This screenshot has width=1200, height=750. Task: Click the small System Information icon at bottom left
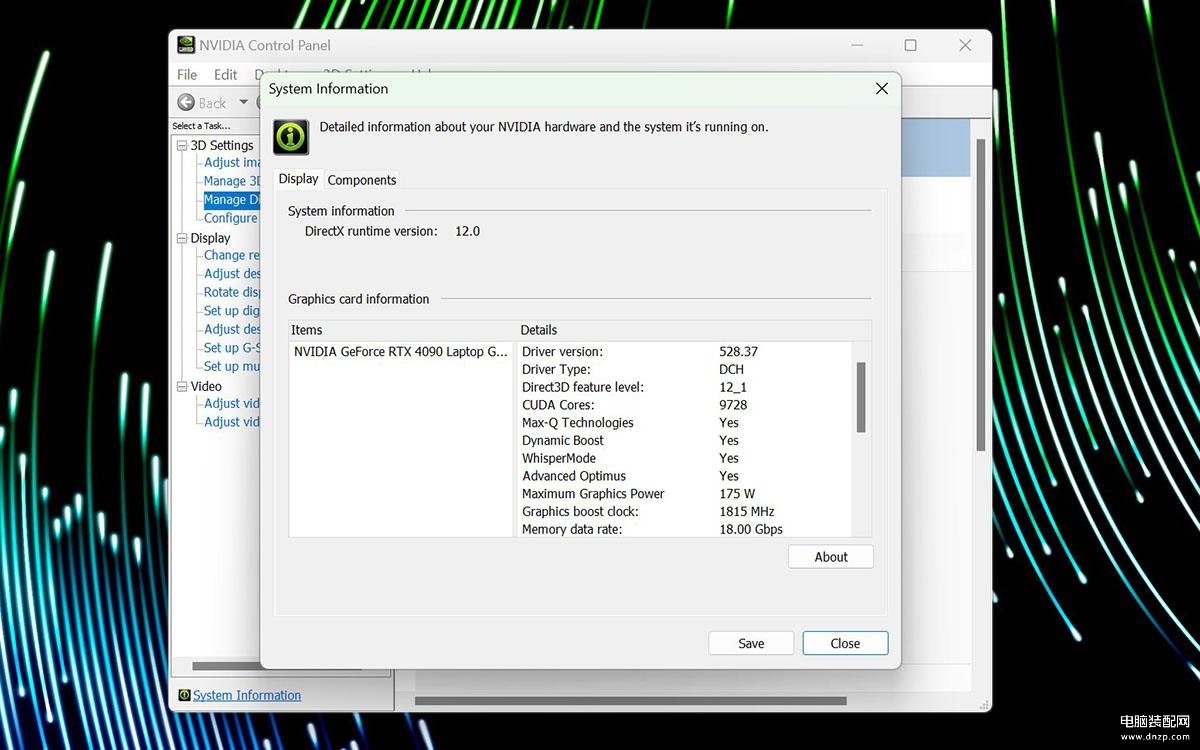(184, 695)
